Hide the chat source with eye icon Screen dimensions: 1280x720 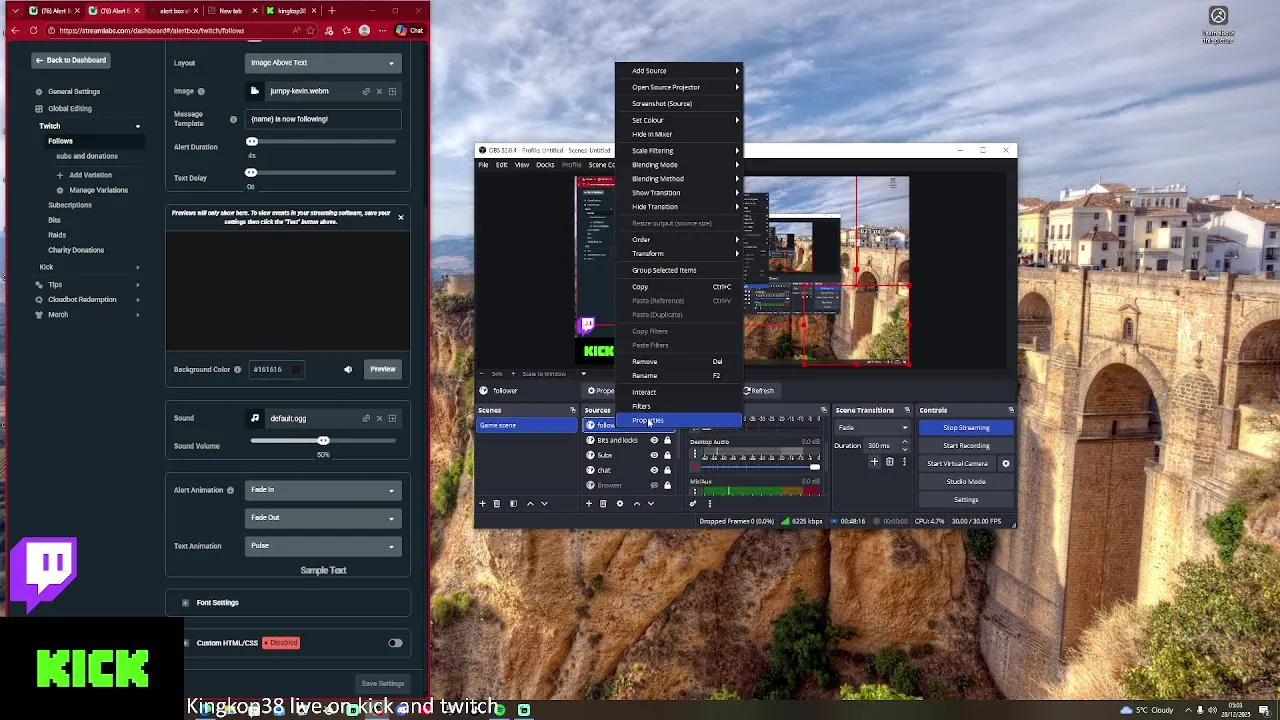[x=654, y=470]
